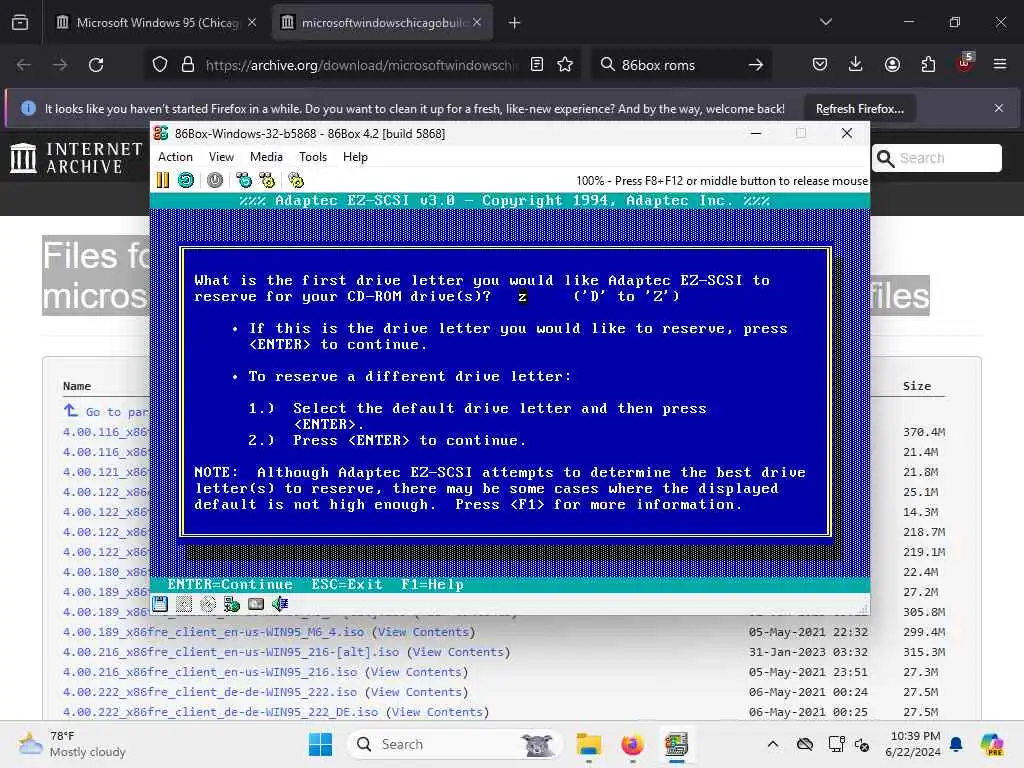The image size is (1024, 768).
Task: List all Firefox tabs with dropdown arrow
Action: (x=825, y=22)
